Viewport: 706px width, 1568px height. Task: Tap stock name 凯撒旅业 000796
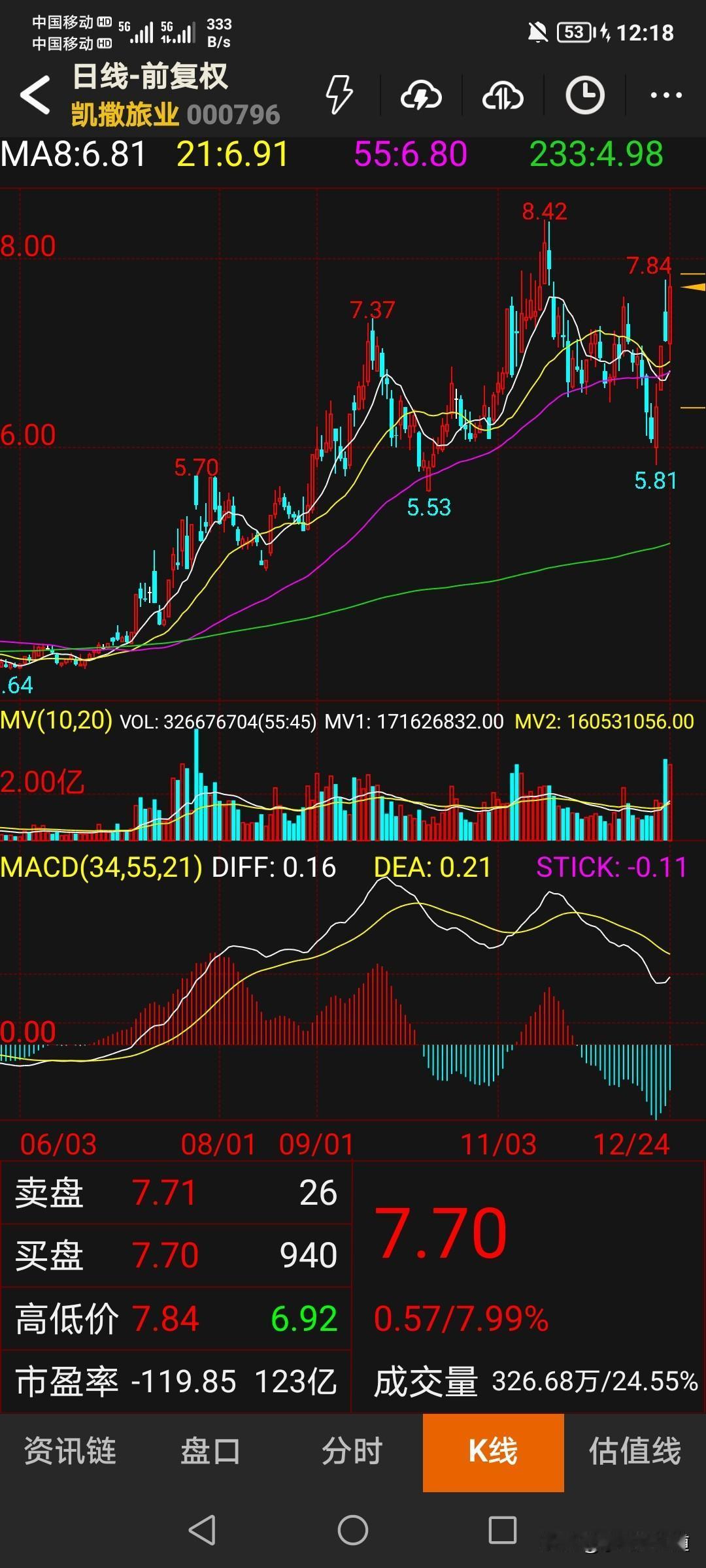click(175, 114)
